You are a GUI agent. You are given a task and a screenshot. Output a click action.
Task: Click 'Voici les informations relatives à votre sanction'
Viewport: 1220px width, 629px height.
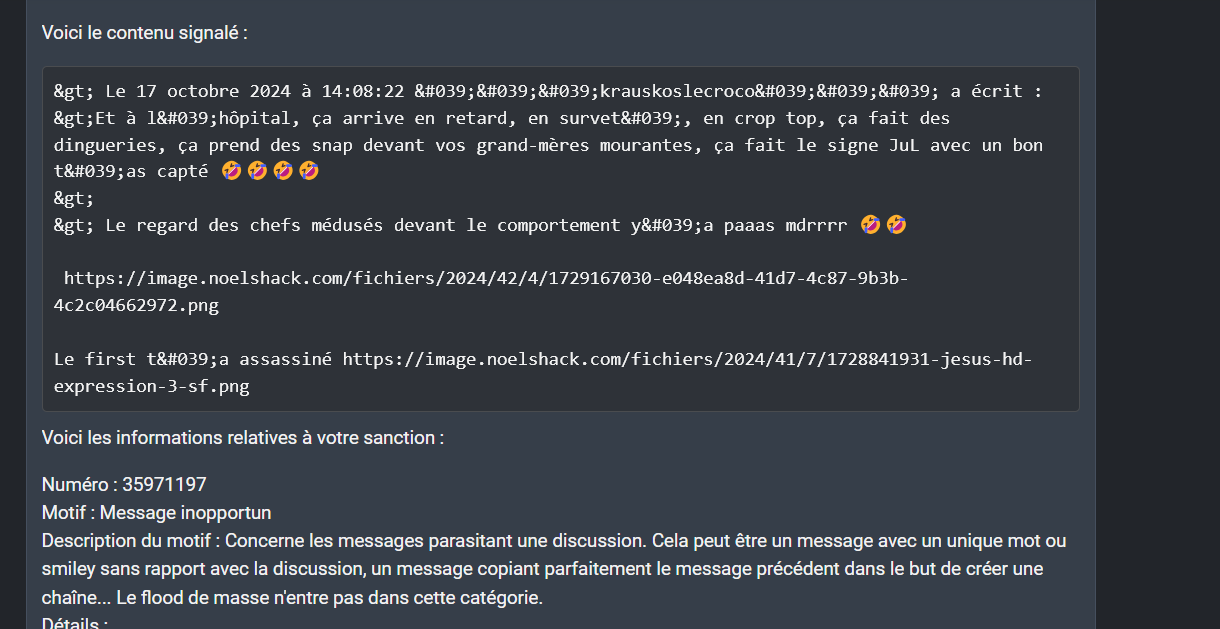click(243, 438)
